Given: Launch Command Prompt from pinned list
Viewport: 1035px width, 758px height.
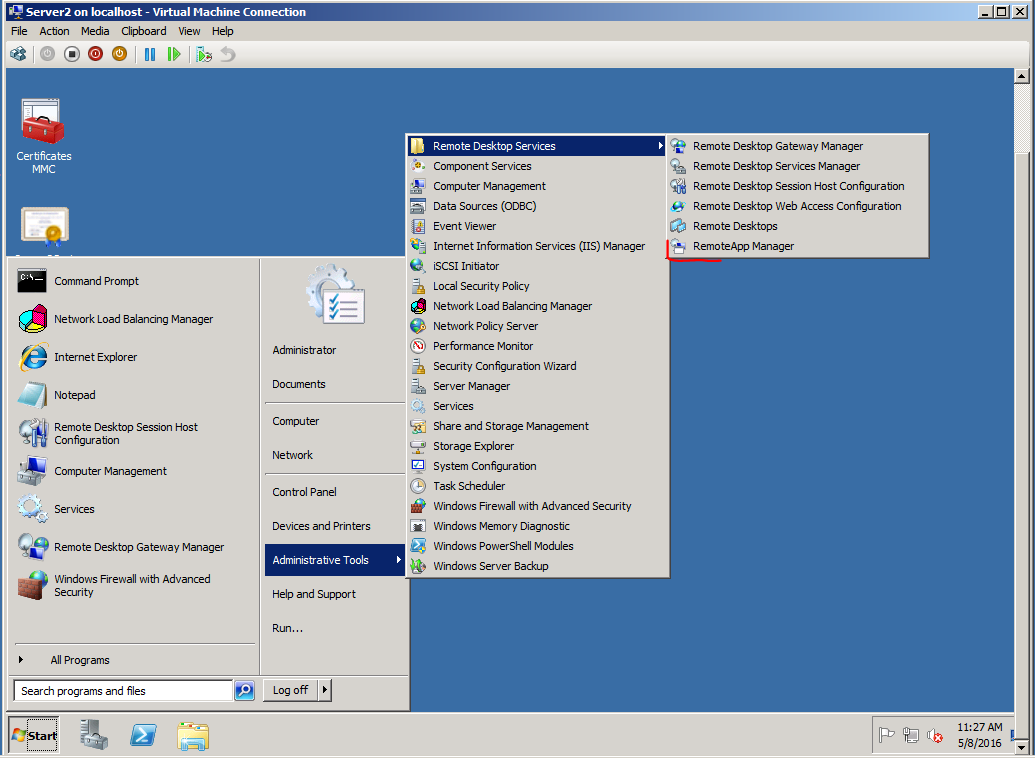Looking at the screenshot, I should pyautogui.click(x=135, y=281).
